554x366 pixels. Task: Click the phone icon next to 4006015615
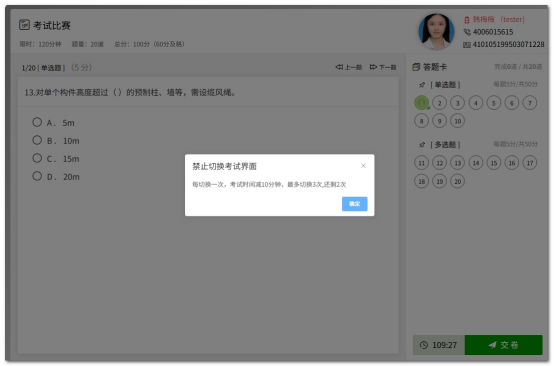pyautogui.click(x=467, y=32)
